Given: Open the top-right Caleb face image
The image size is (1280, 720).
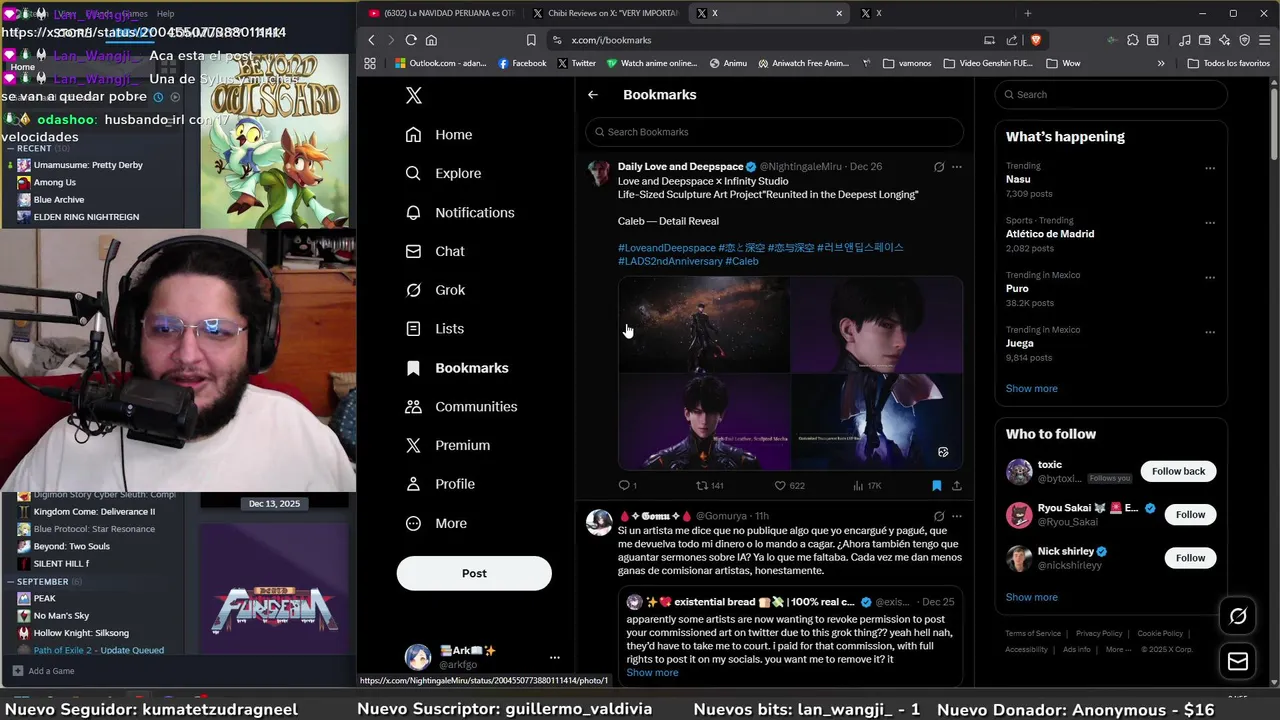Looking at the screenshot, I should (877, 326).
